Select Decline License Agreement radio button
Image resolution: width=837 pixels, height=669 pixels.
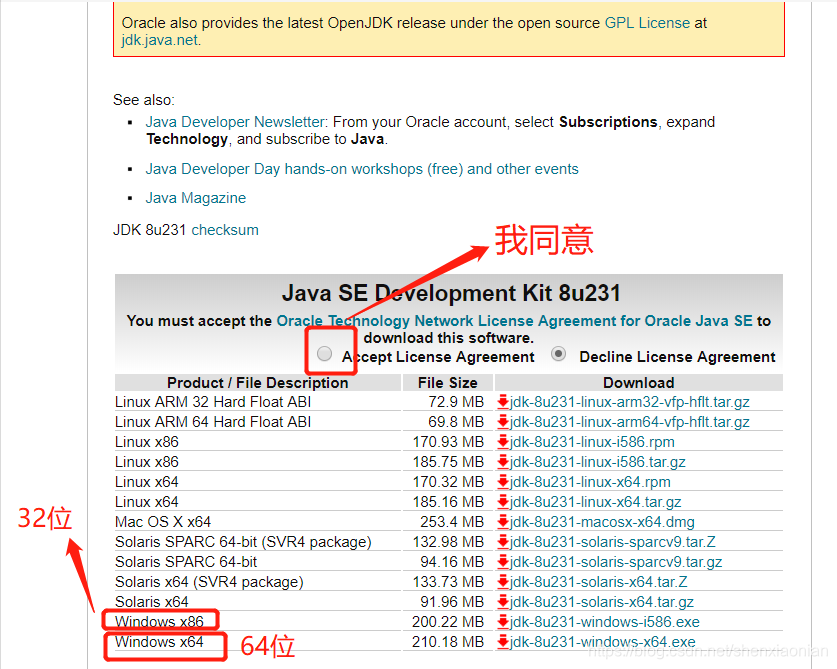click(x=558, y=353)
